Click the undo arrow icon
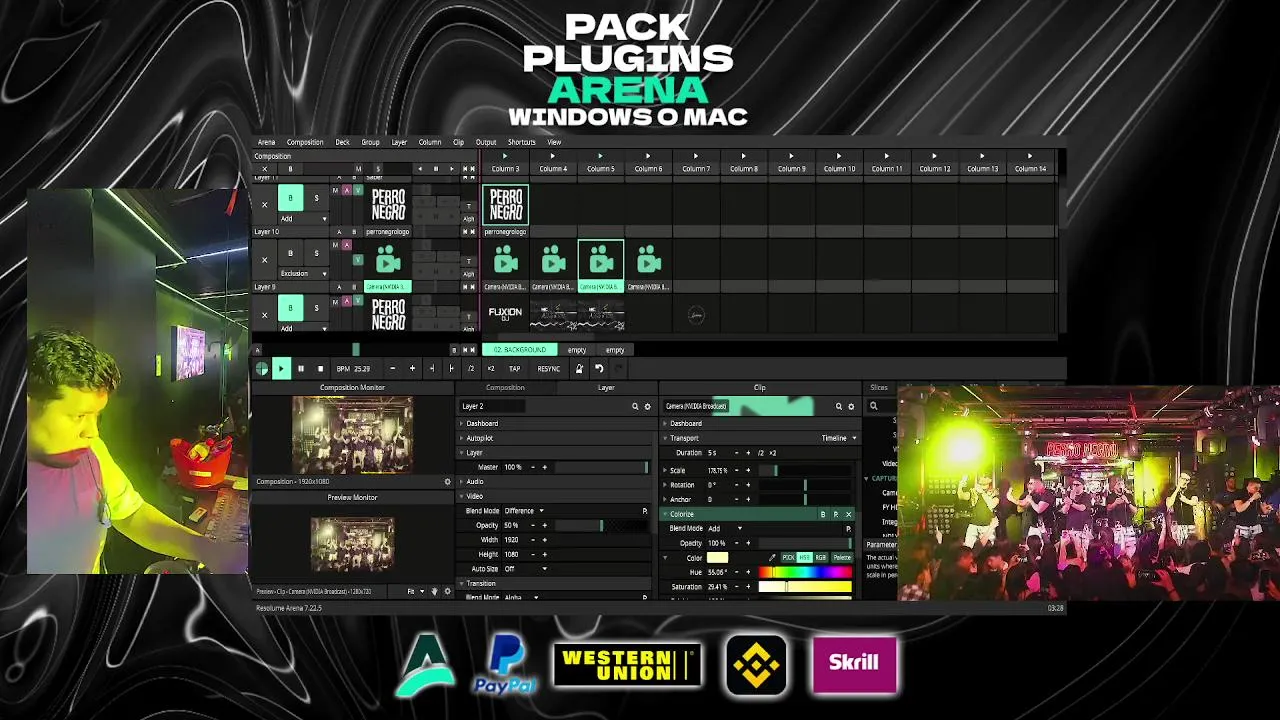This screenshot has width=1280, height=720. 599,369
